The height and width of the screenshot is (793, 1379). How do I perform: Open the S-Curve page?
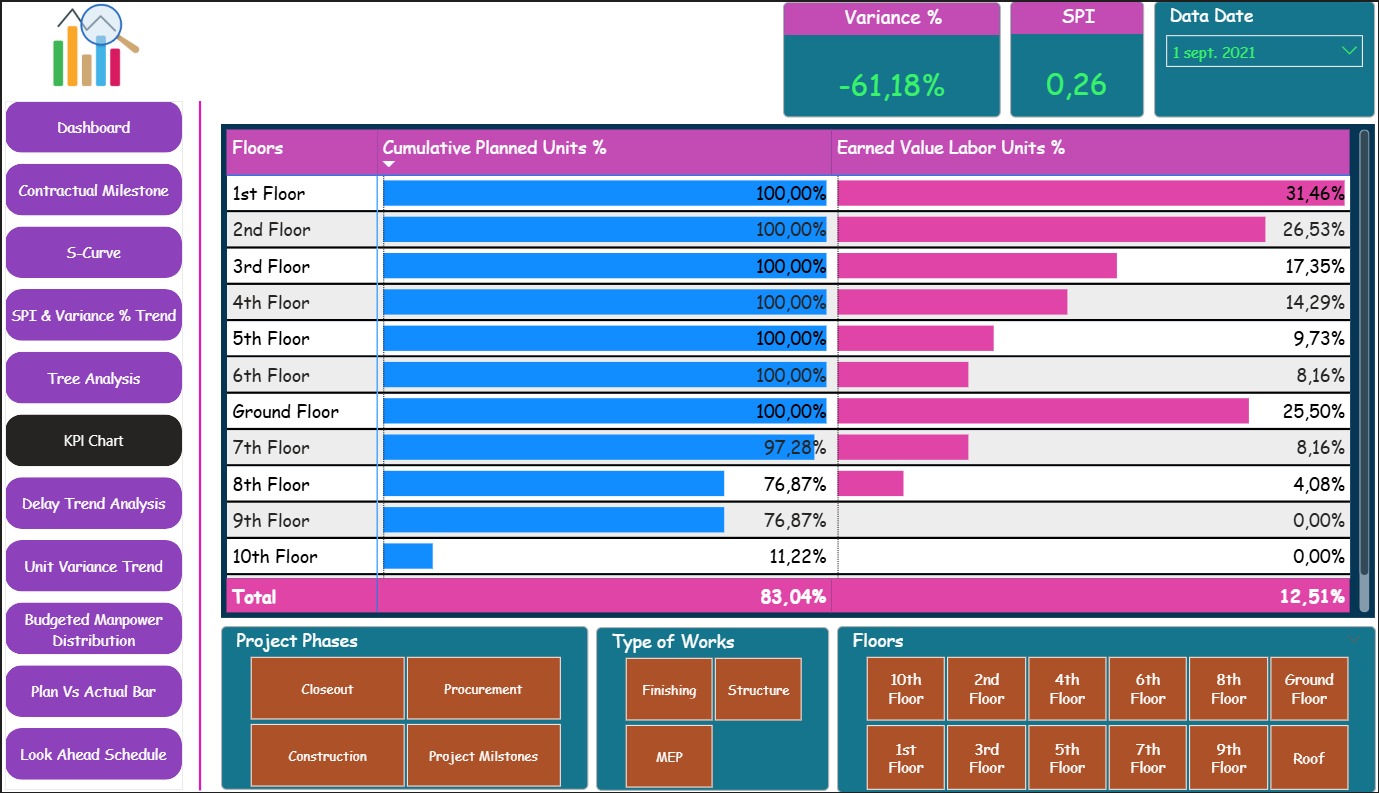tap(94, 252)
